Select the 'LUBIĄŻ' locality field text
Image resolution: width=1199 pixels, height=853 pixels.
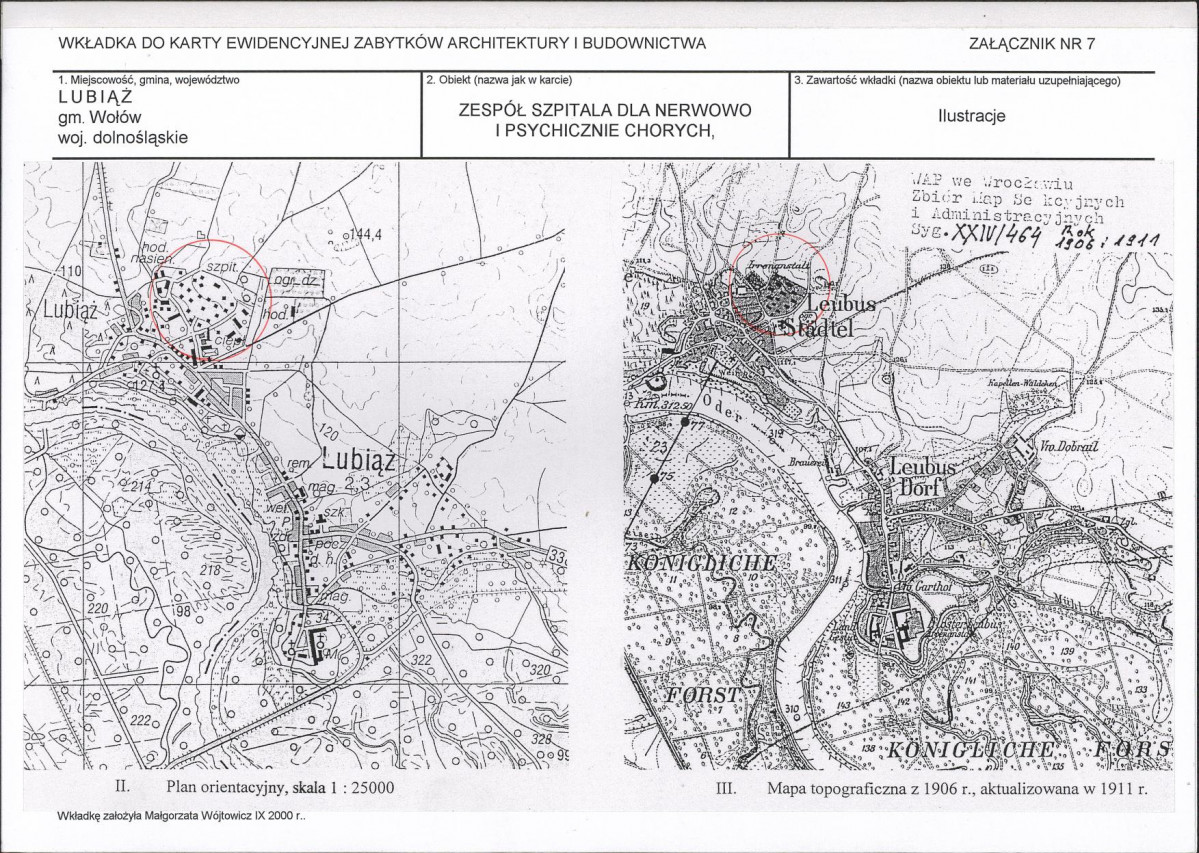tap(96, 98)
